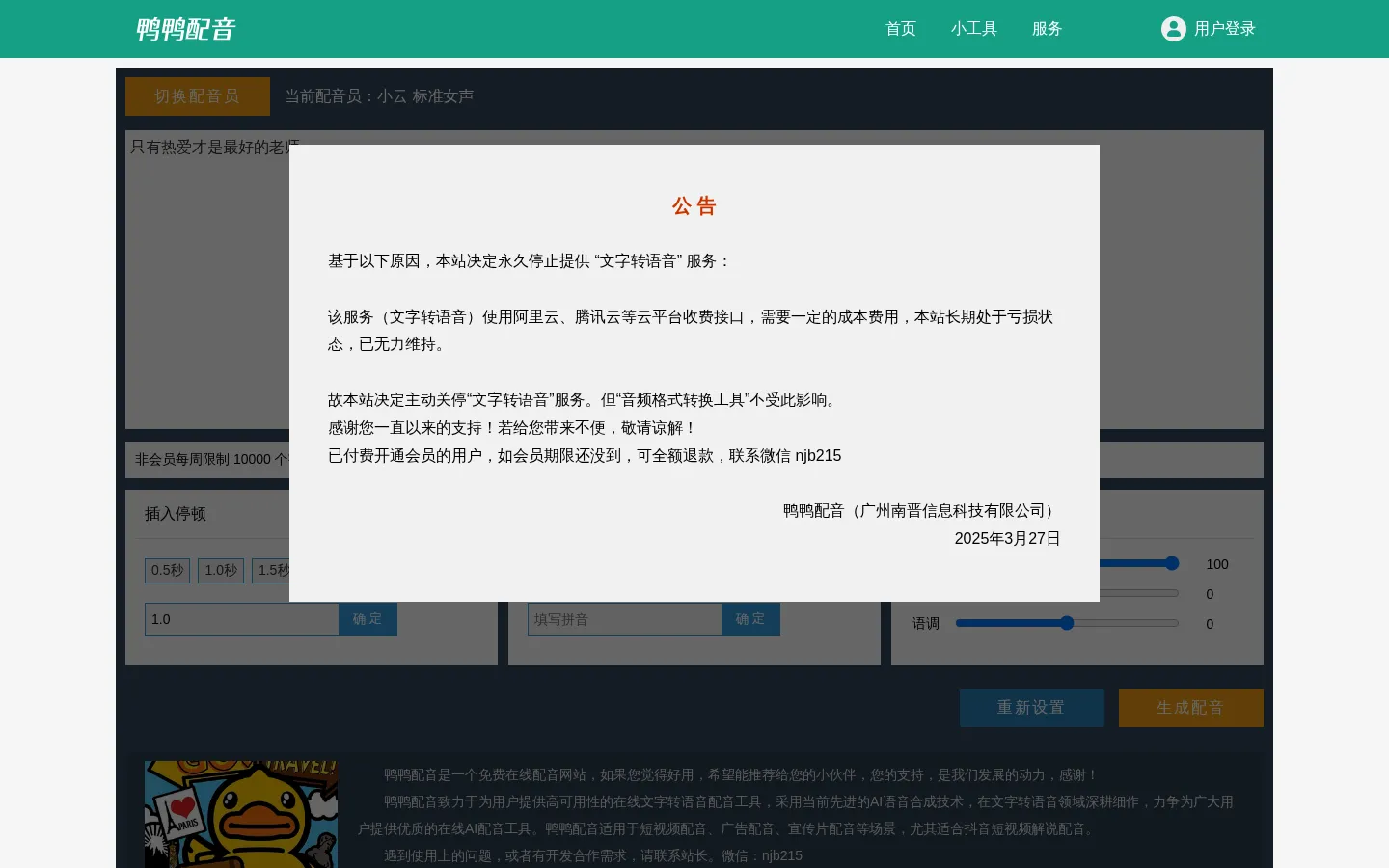Click the line starting 基于以下原因
1389x868 pixels.
pyautogui.click(x=530, y=261)
